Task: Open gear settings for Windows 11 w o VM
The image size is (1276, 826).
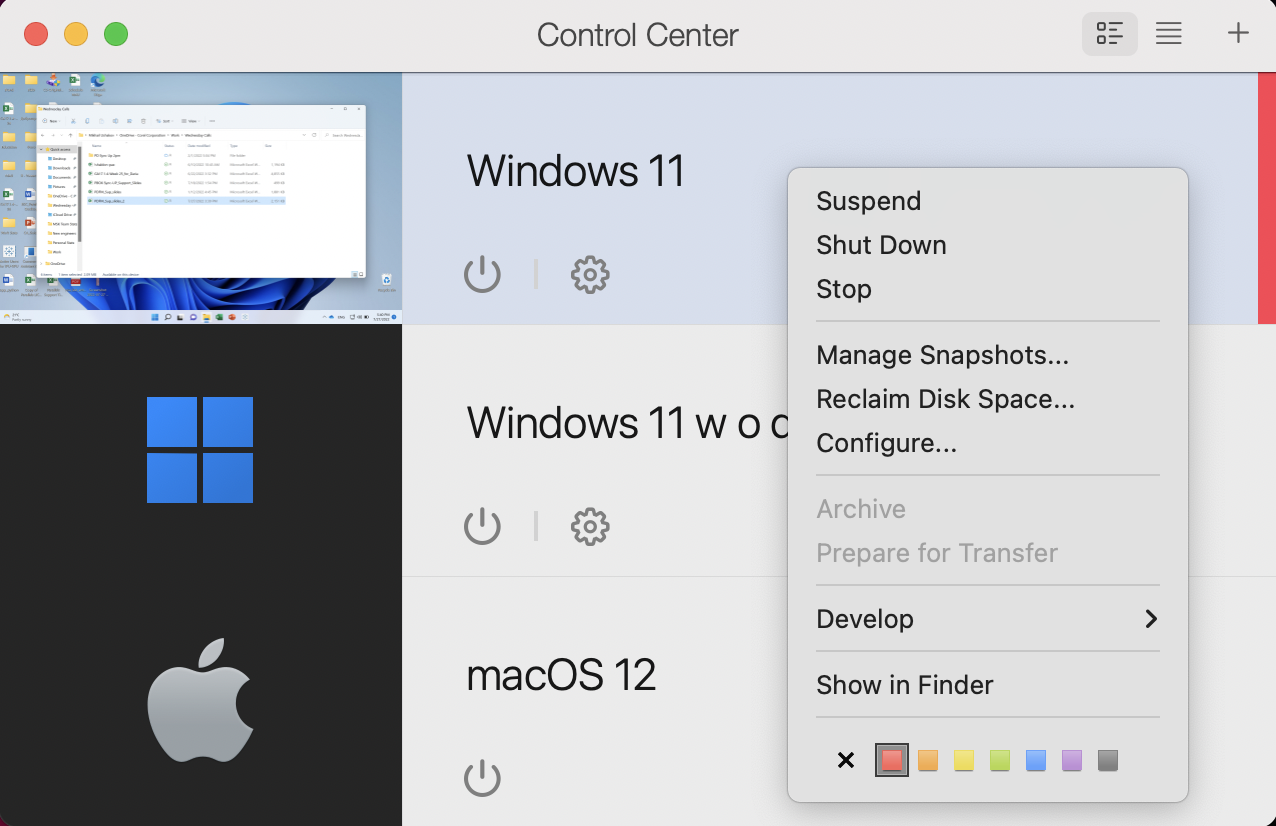Action: point(590,526)
